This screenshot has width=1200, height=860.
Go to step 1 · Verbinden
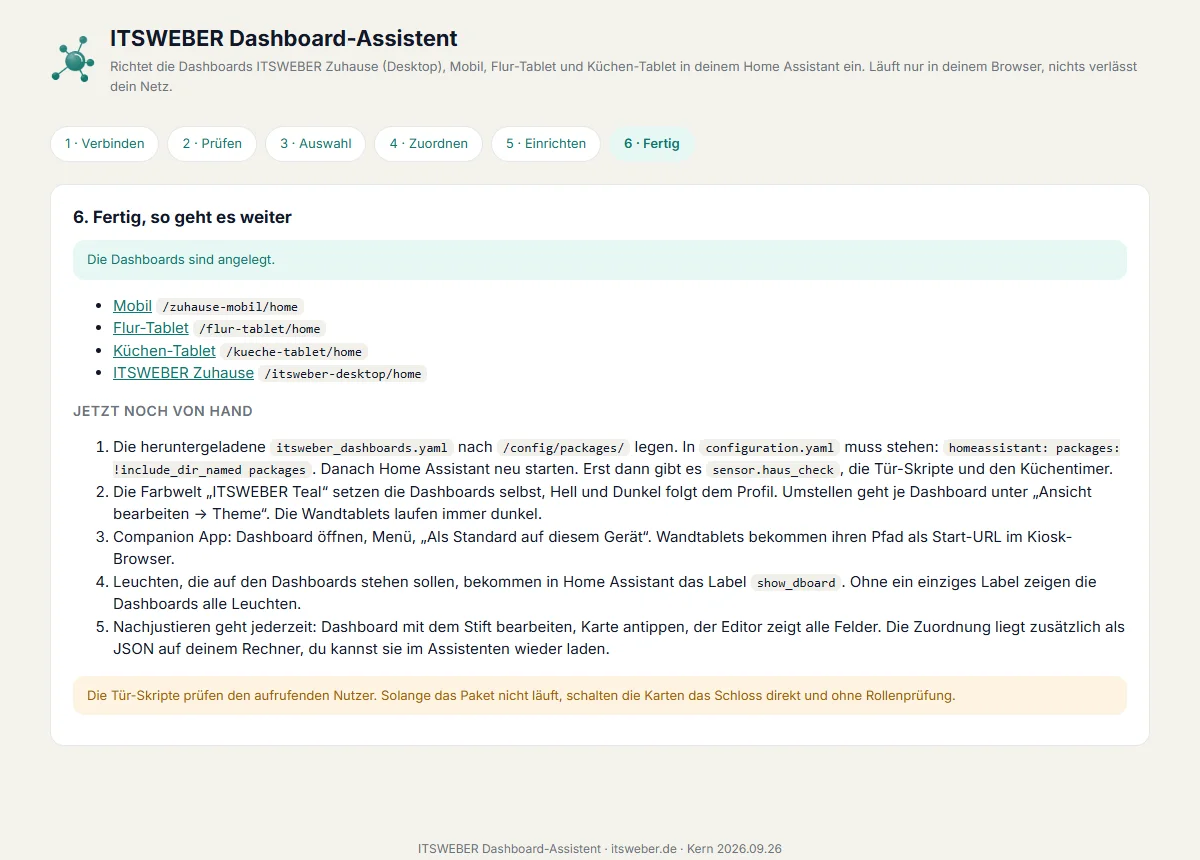click(105, 144)
